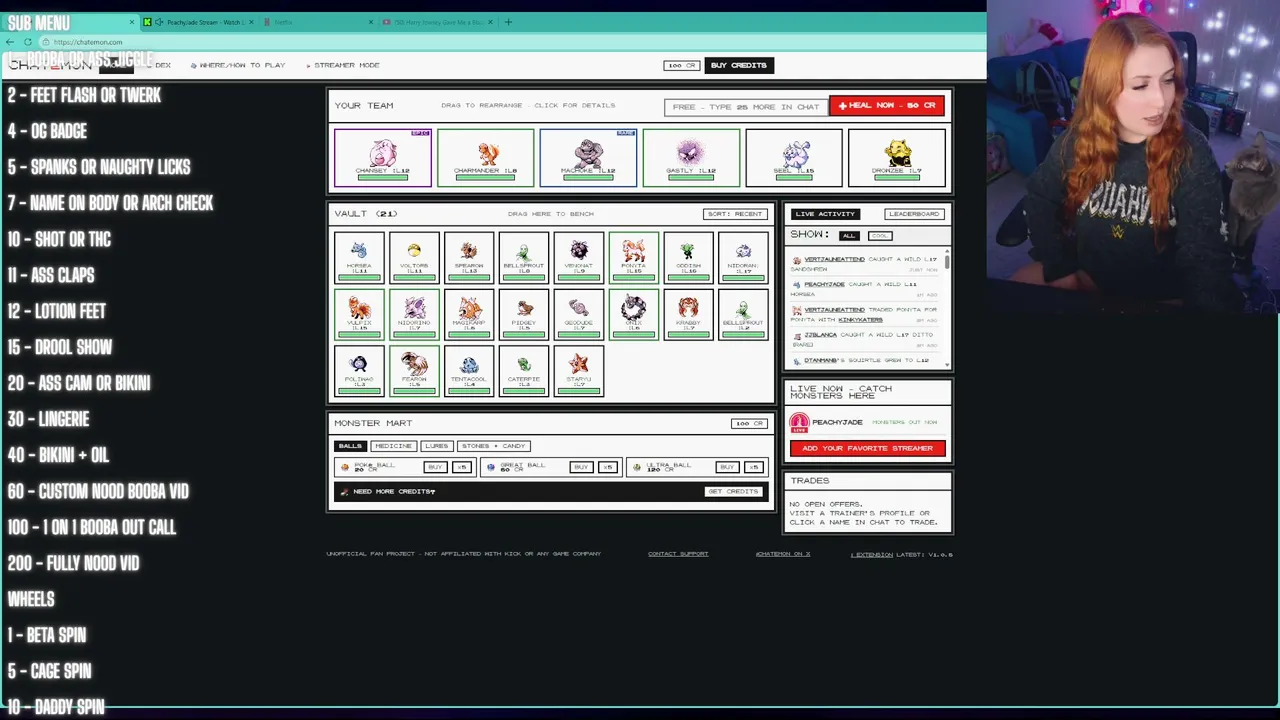The width and height of the screenshot is (1280, 720).
Task: Select Nidorino in the vault
Action: 414,315
